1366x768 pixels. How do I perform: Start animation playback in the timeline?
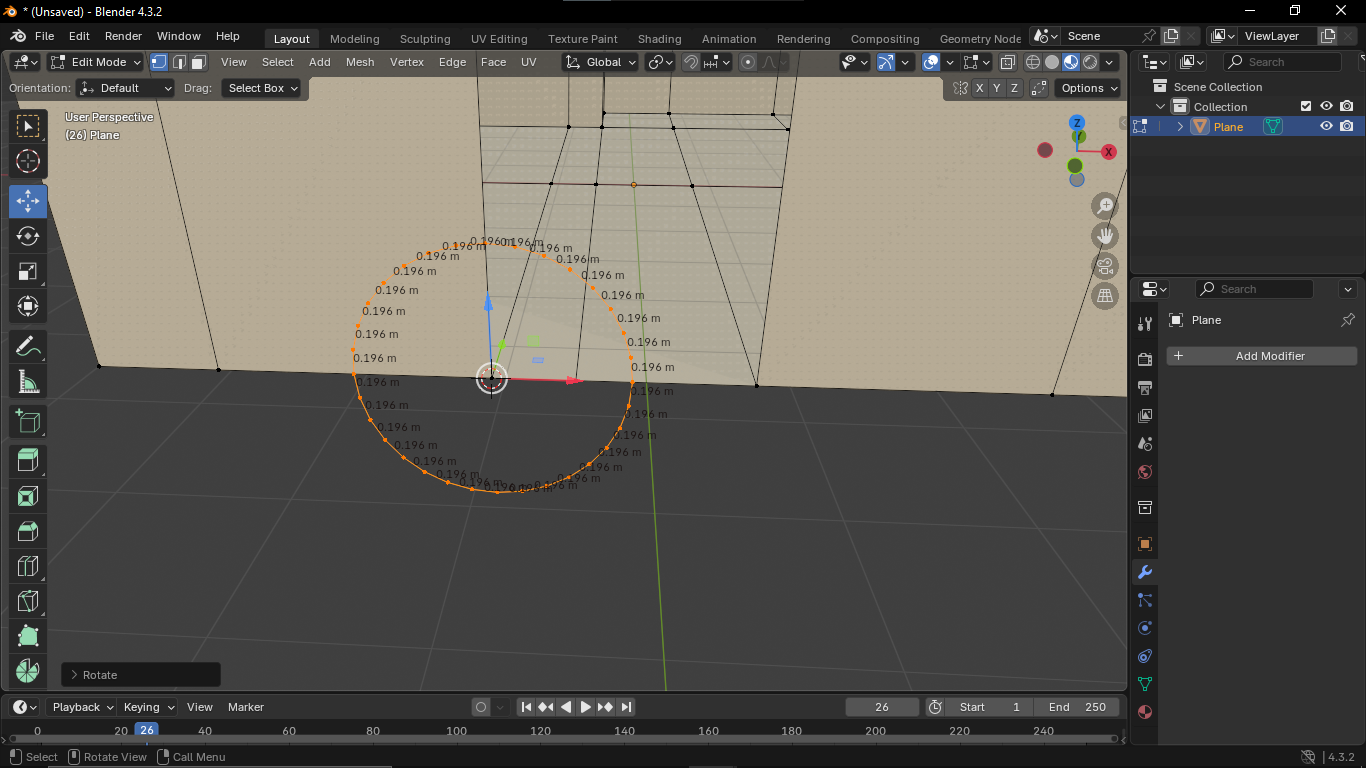[x=586, y=707]
